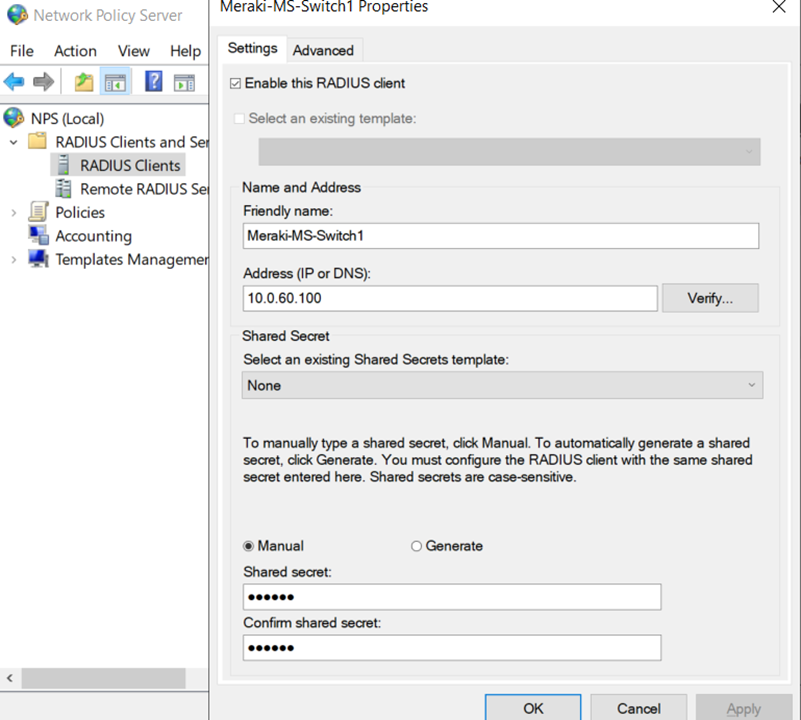Image resolution: width=801 pixels, height=720 pixels.
Task: Select the Generate radio button
Action: tap(416, 546)
